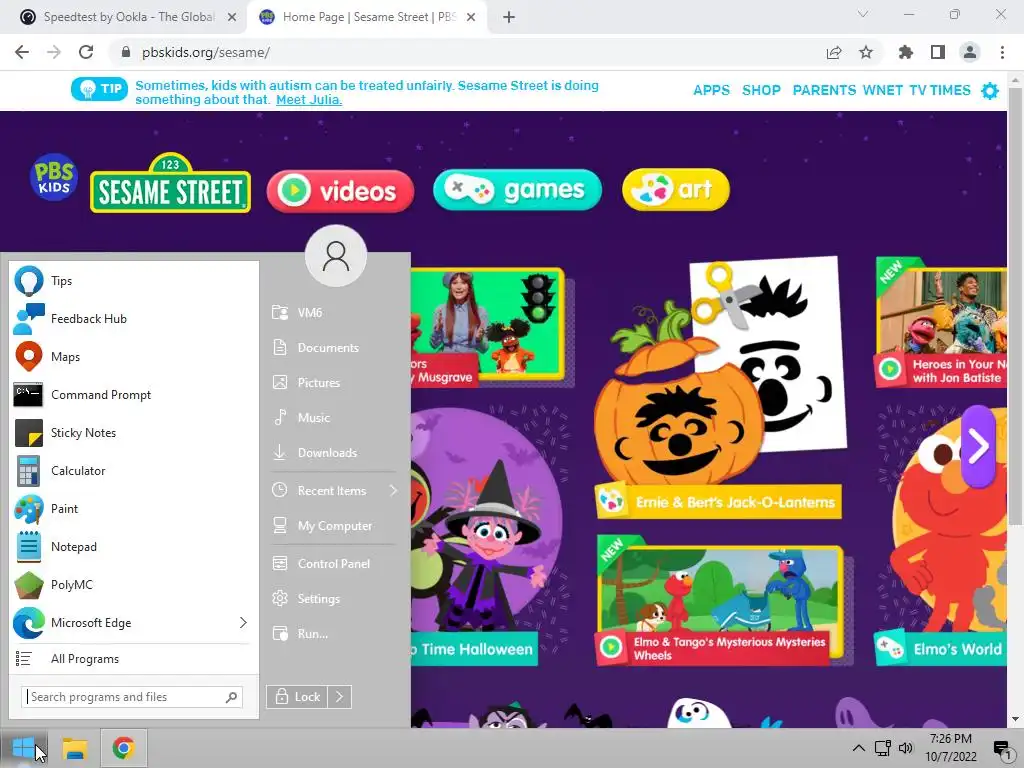Open the volume tray icon

click(906, 748)
